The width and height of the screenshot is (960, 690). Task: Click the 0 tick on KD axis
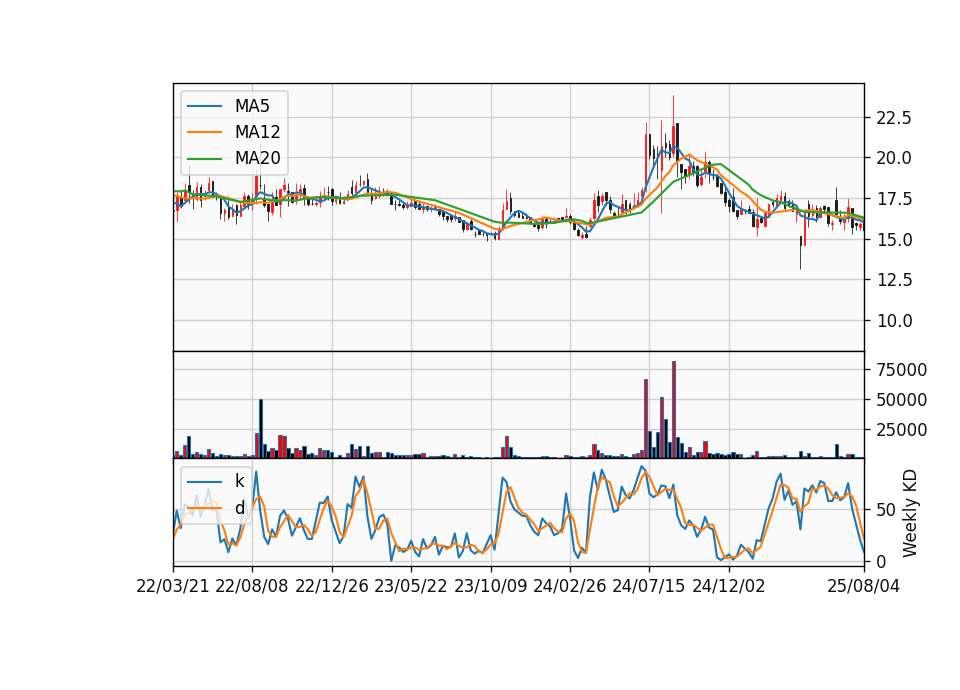pyautogui.click(x=881, y=561)
